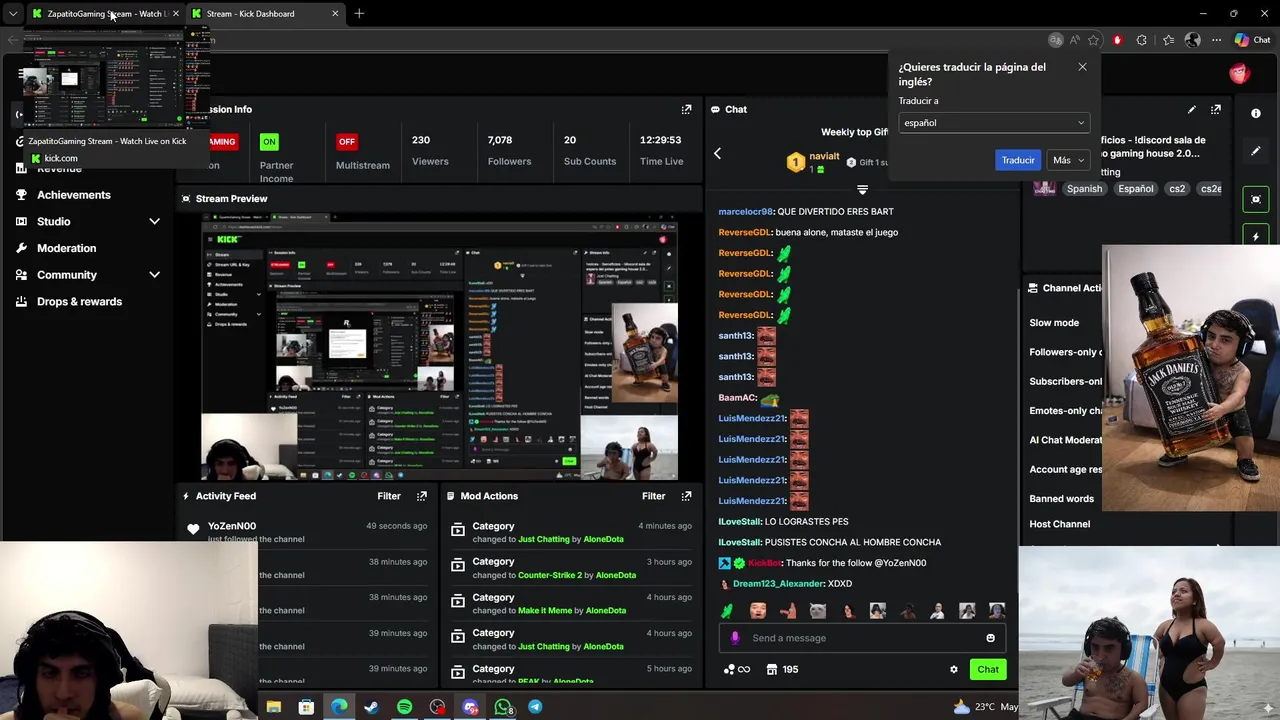Open Telegram from the taskbar

[535, 707]
